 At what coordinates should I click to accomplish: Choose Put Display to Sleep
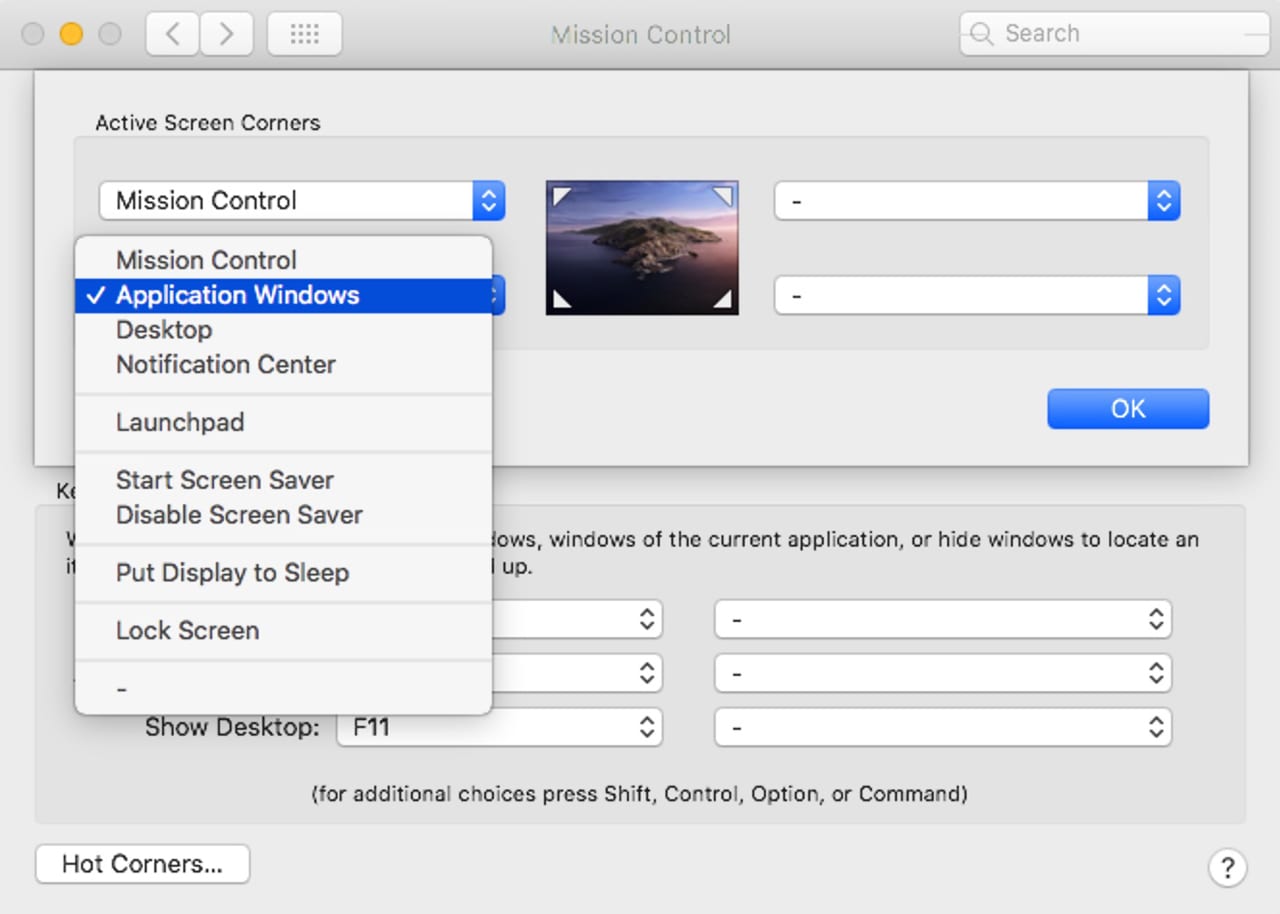(232, 573)
